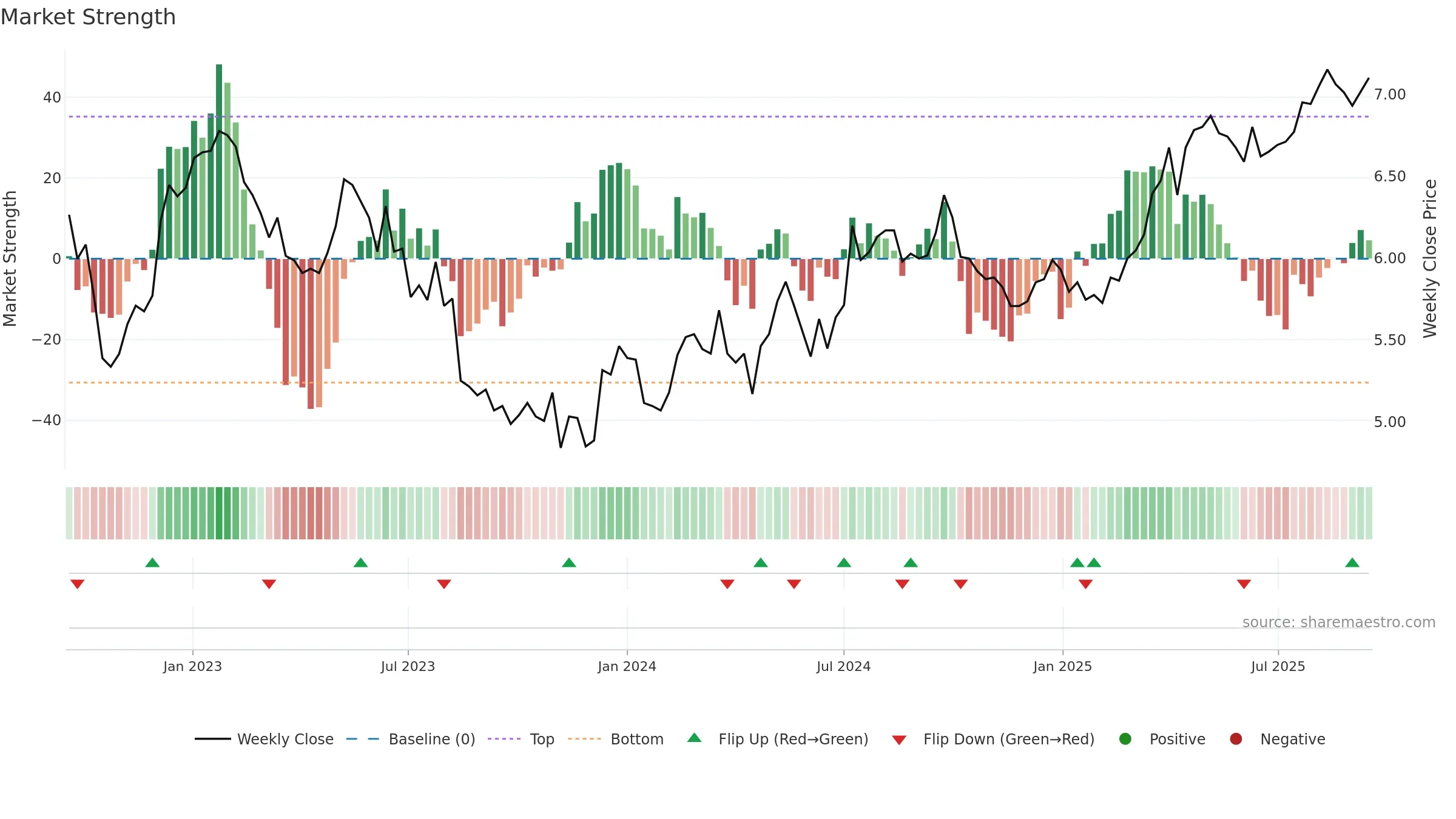This screenshot has width=1456, height=819.
Task: Click the green flip-up marker exactly at Jul 2024
Action: tap(844, 562)
